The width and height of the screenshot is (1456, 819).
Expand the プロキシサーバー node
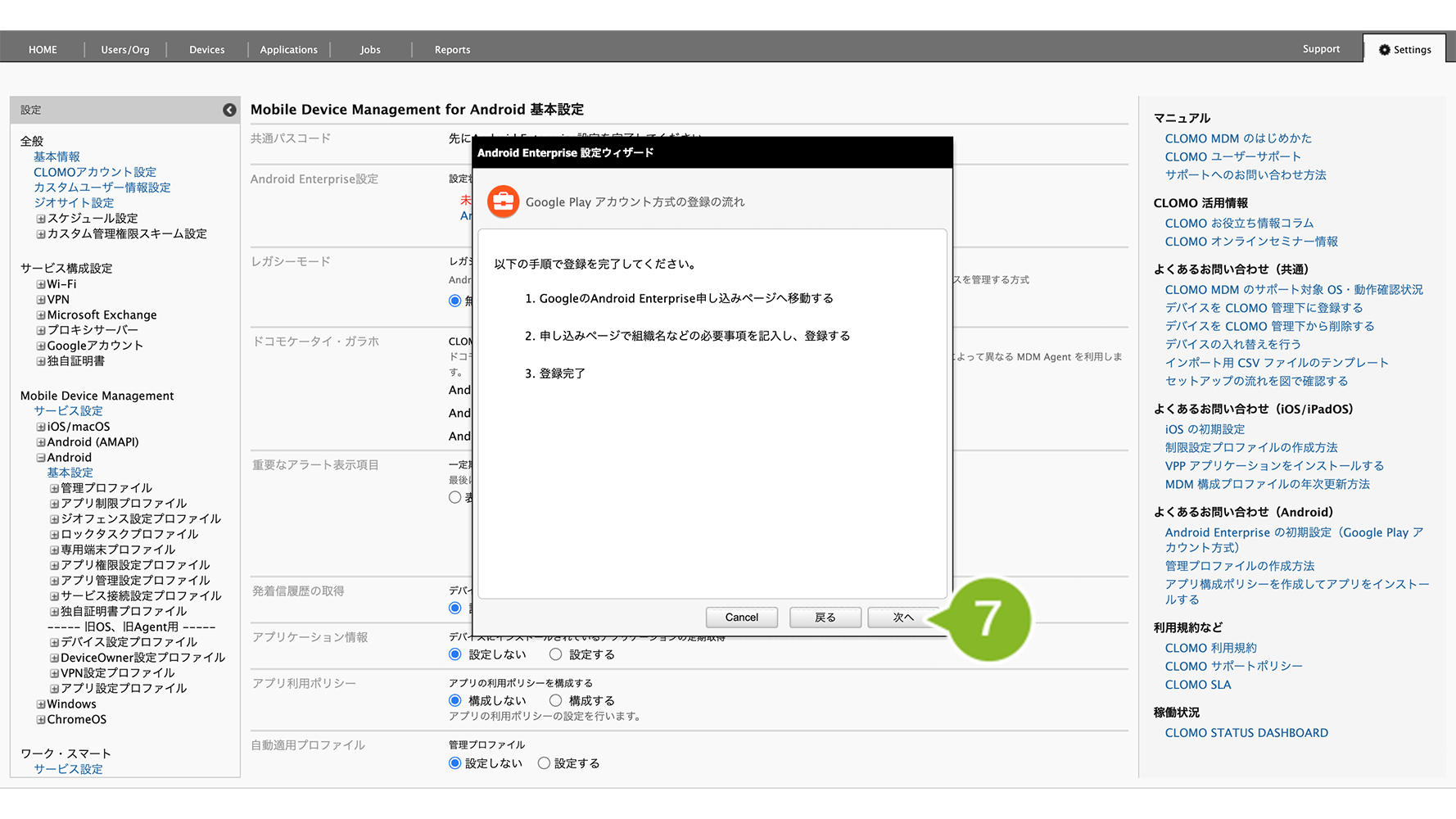pos(40,331)
